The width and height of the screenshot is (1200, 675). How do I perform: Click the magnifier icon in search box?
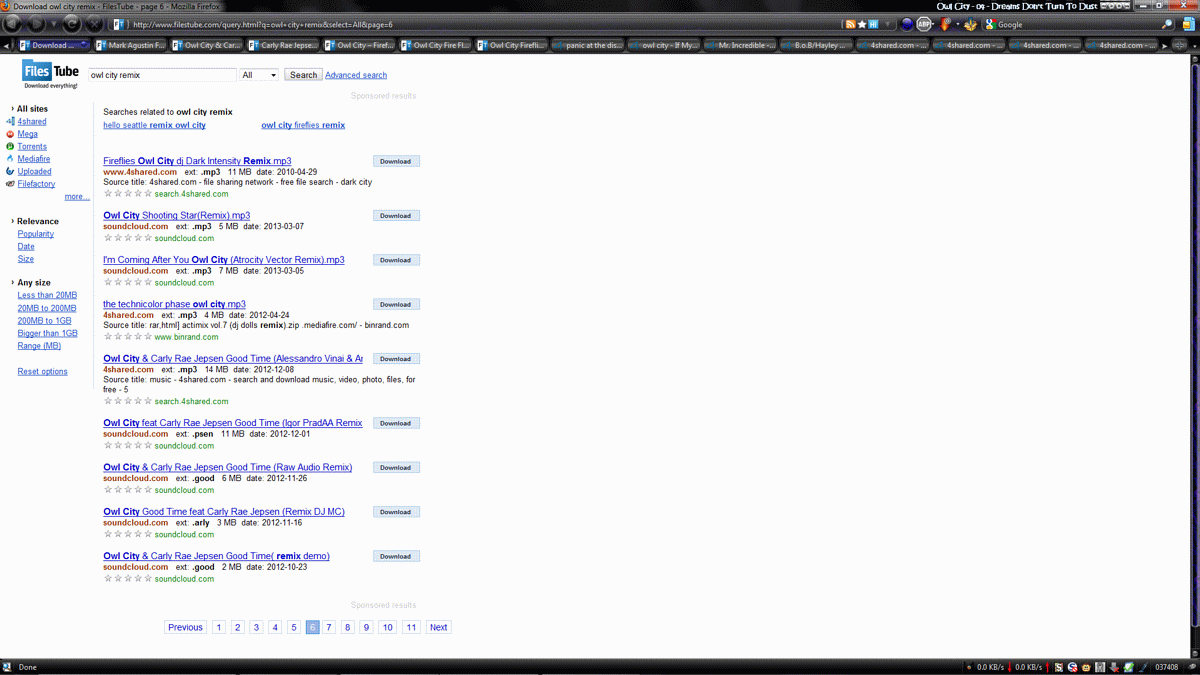pyautogui.click(x=1167, y=24)
